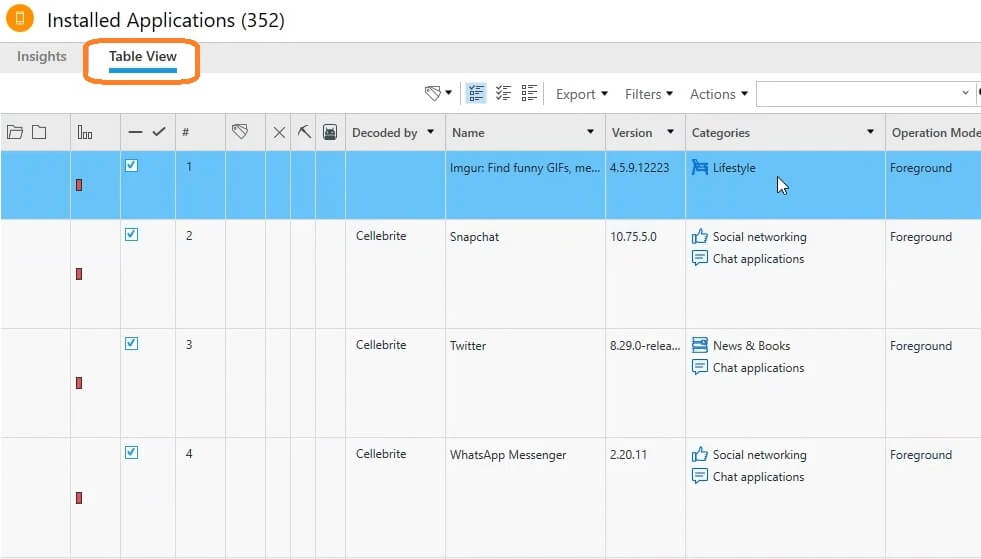Click the first checklist view icon in toolbar
The width and height of the screenshot is (981, 559).
coord(476,93)
